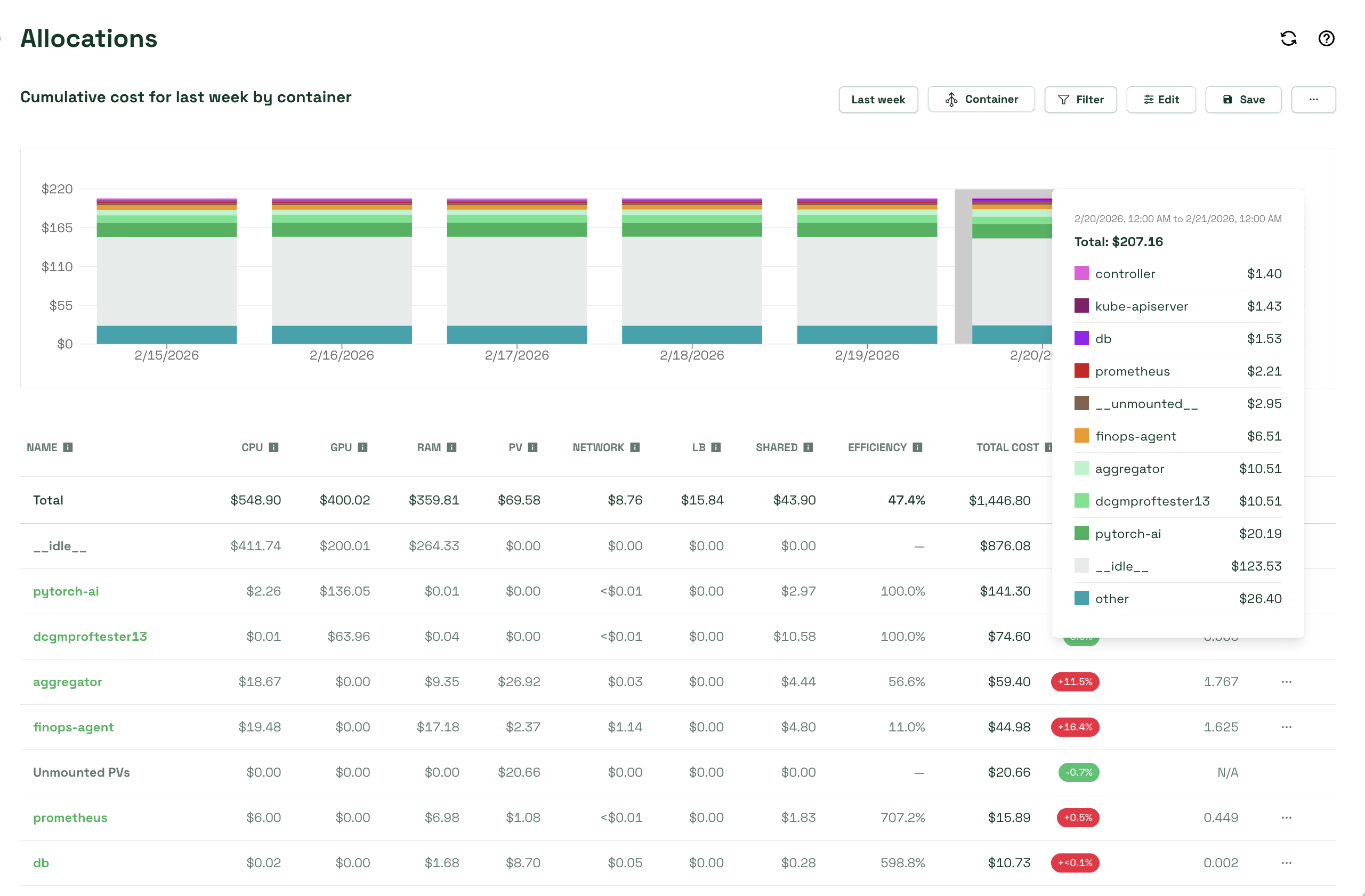Open the Last week date range selector
The height and width of the screenshot is (896, 1365).
coord(877,100)
